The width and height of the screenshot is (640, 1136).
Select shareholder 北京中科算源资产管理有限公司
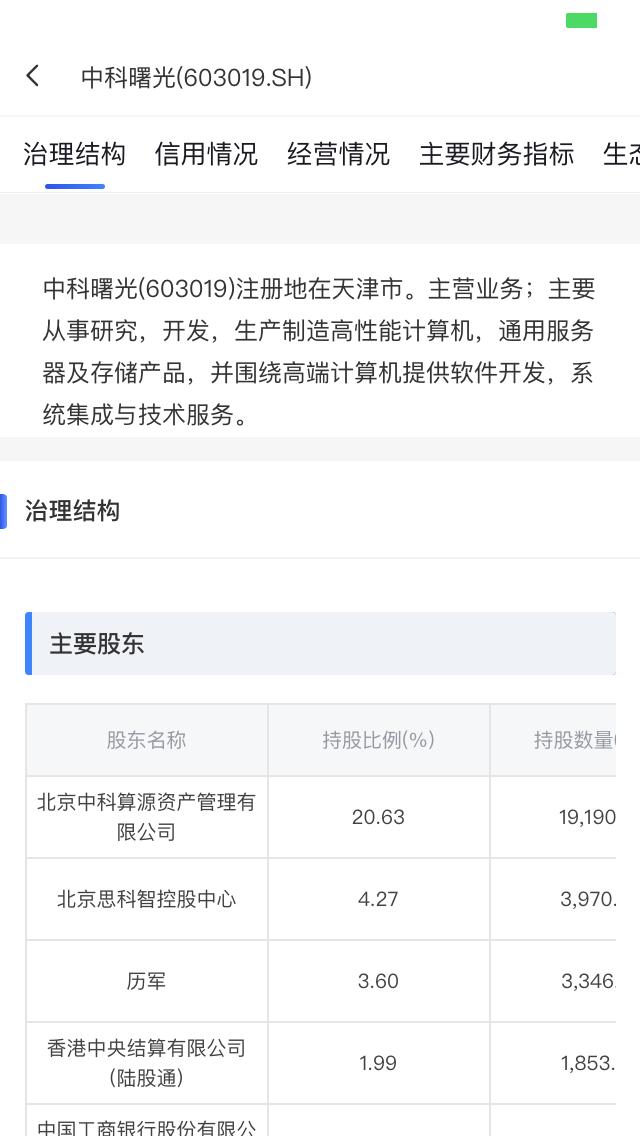[x=146, y=816]
